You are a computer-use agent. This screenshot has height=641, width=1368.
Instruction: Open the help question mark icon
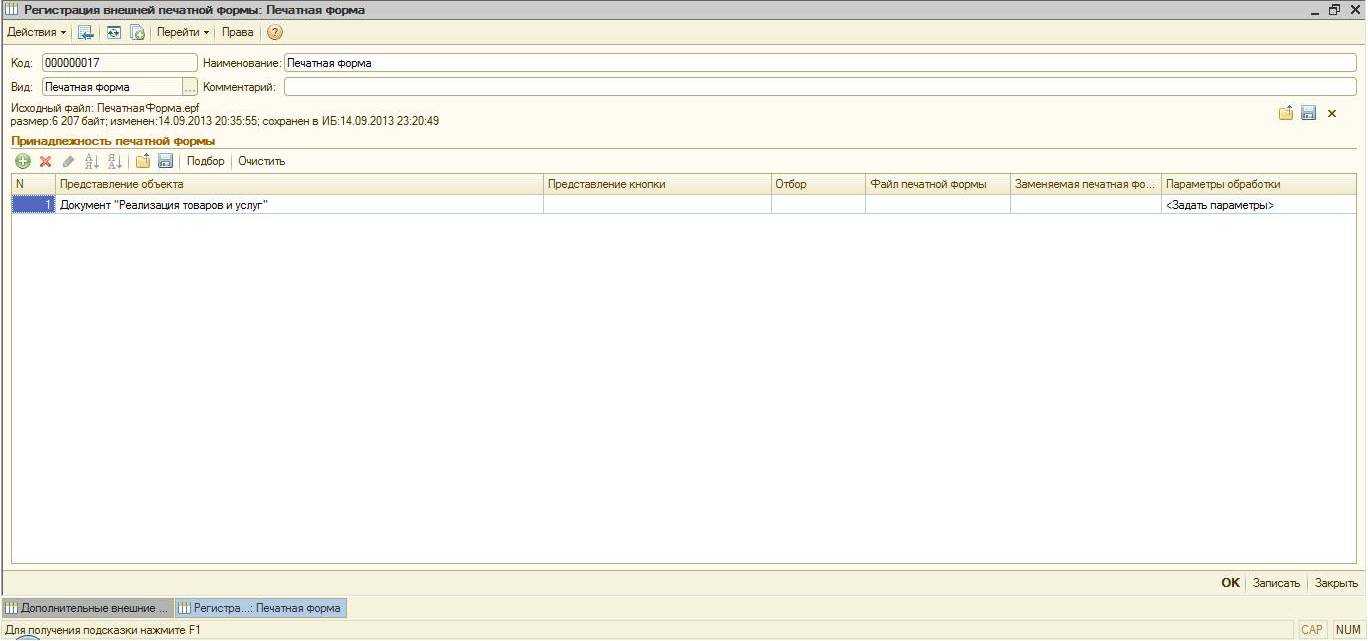click(275, 33)
